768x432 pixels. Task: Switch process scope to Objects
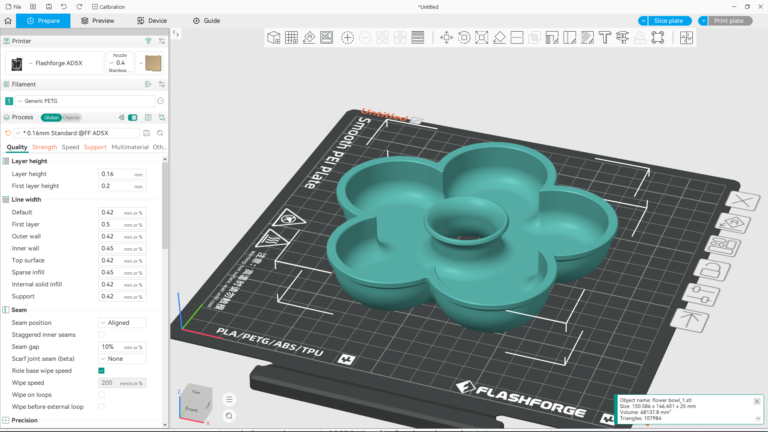(71, 118)
